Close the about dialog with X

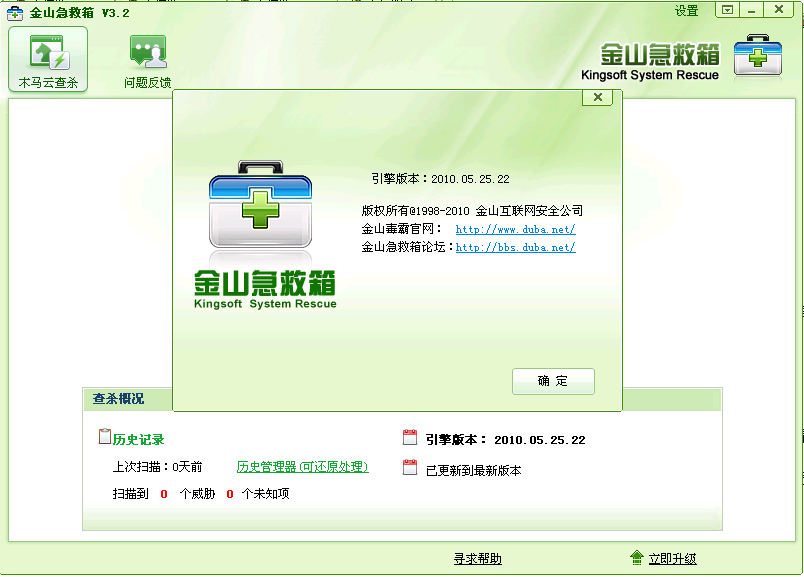tap(597, 97)
